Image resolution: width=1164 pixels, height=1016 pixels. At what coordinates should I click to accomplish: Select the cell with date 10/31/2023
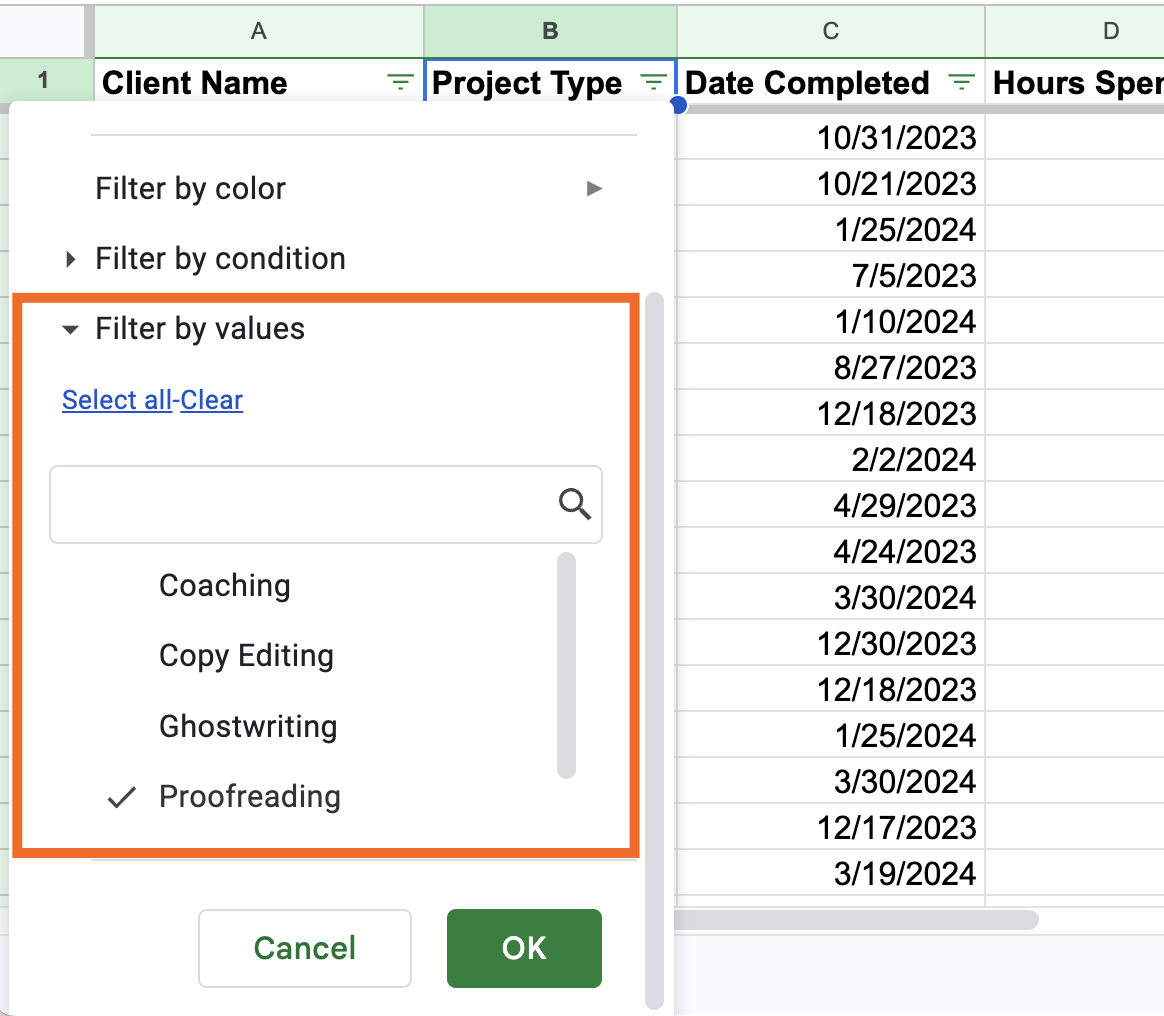pos(831,137)
